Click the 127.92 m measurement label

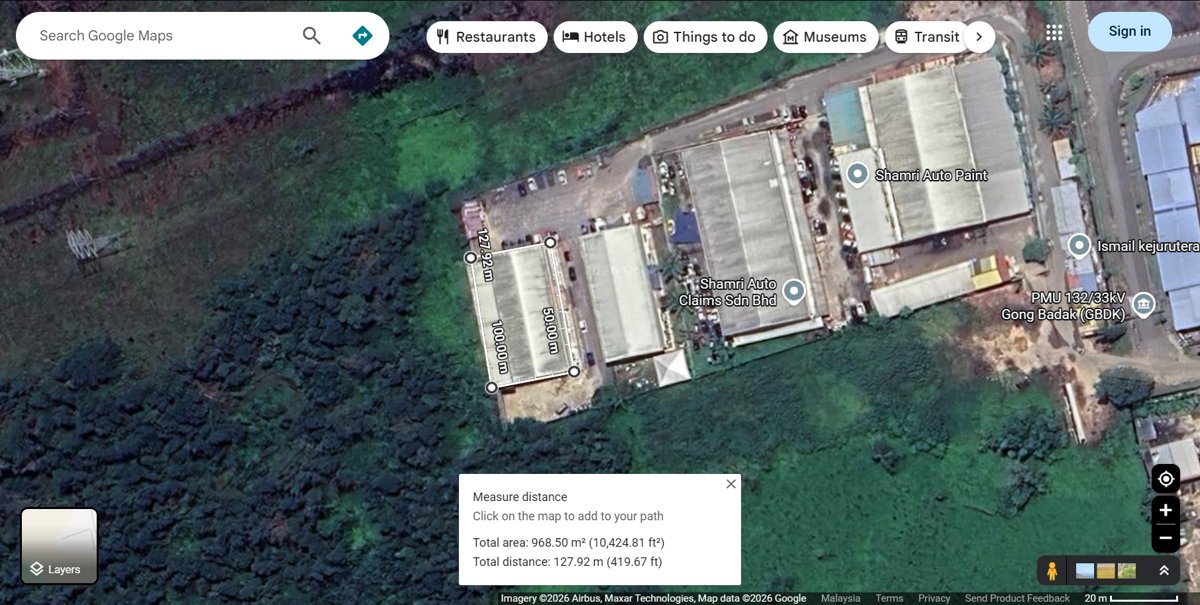click(x=486, y=255)
